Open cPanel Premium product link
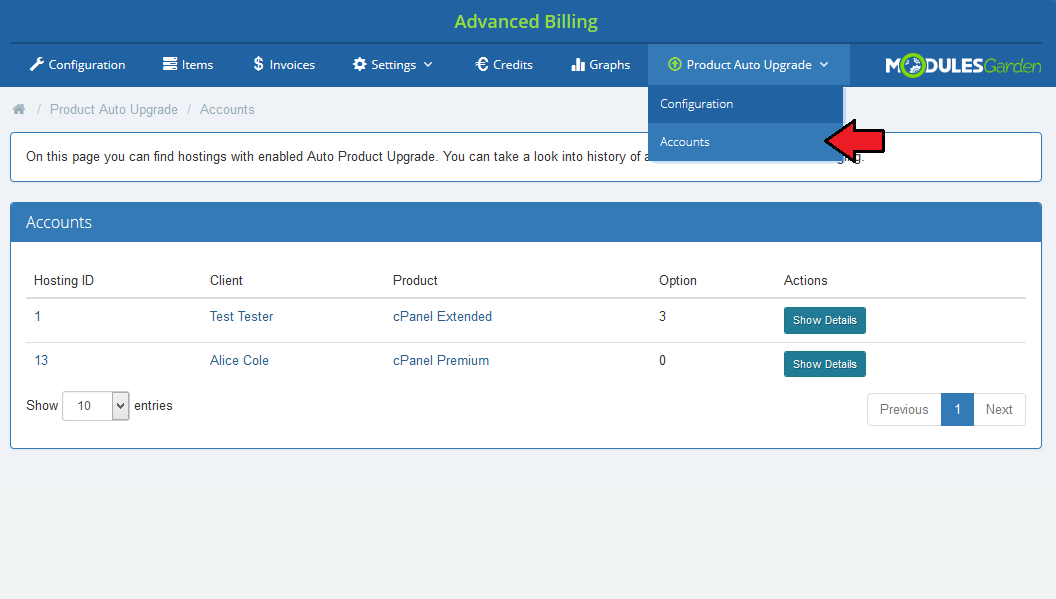The width and height of the screenshot is (1056, 599). point(440,360)
